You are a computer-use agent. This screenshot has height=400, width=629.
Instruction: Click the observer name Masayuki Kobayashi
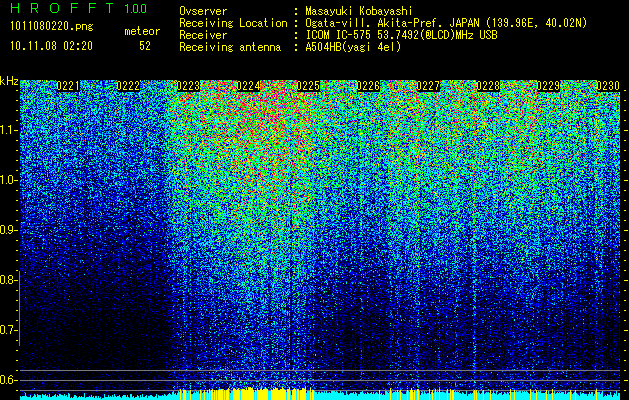(x=358, y=11)
